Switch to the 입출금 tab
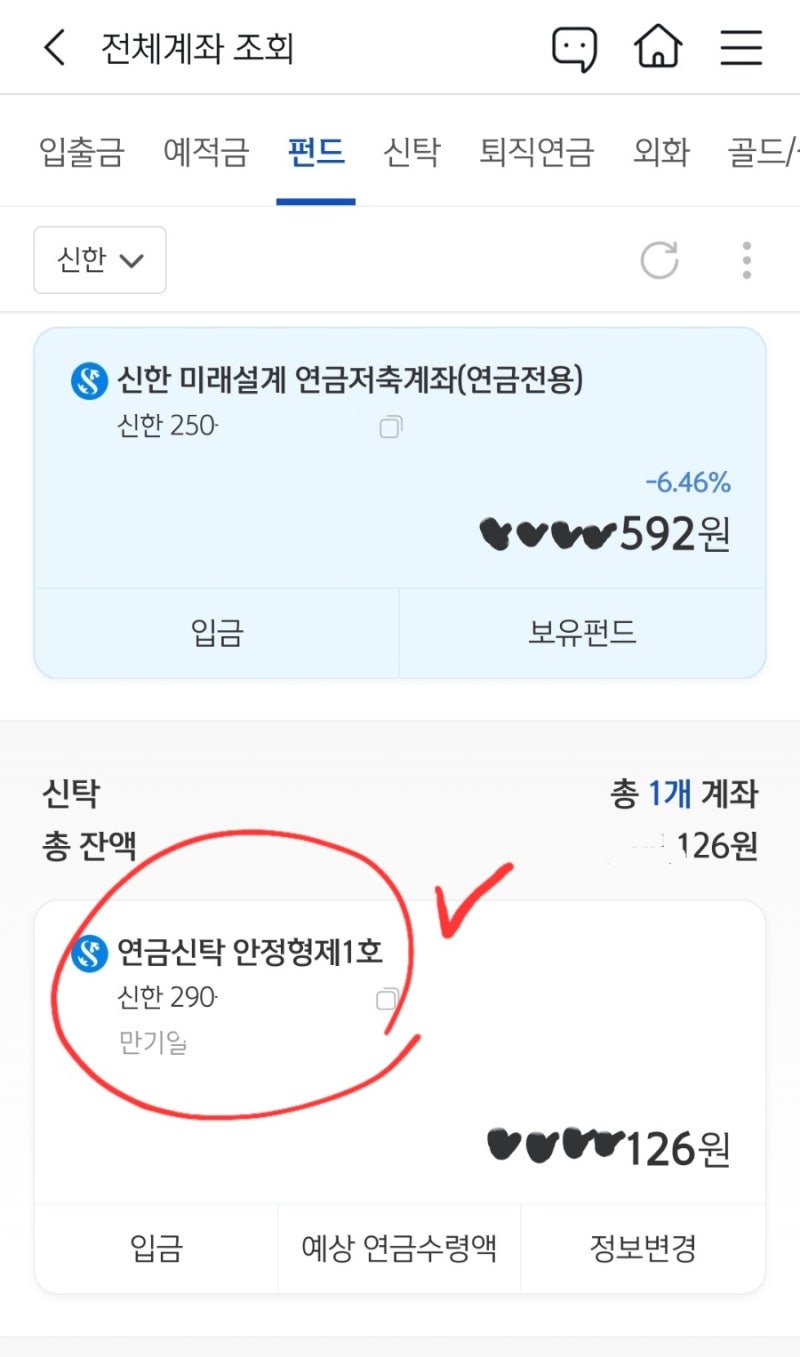Image resolution: width=800 pixels, height=1357 pixels. [82, 153]
